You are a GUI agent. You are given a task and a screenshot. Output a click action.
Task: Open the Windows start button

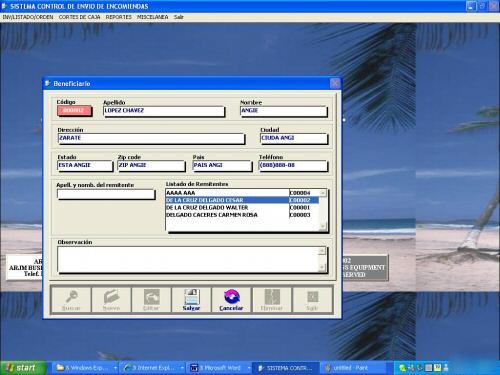(23, 368)
